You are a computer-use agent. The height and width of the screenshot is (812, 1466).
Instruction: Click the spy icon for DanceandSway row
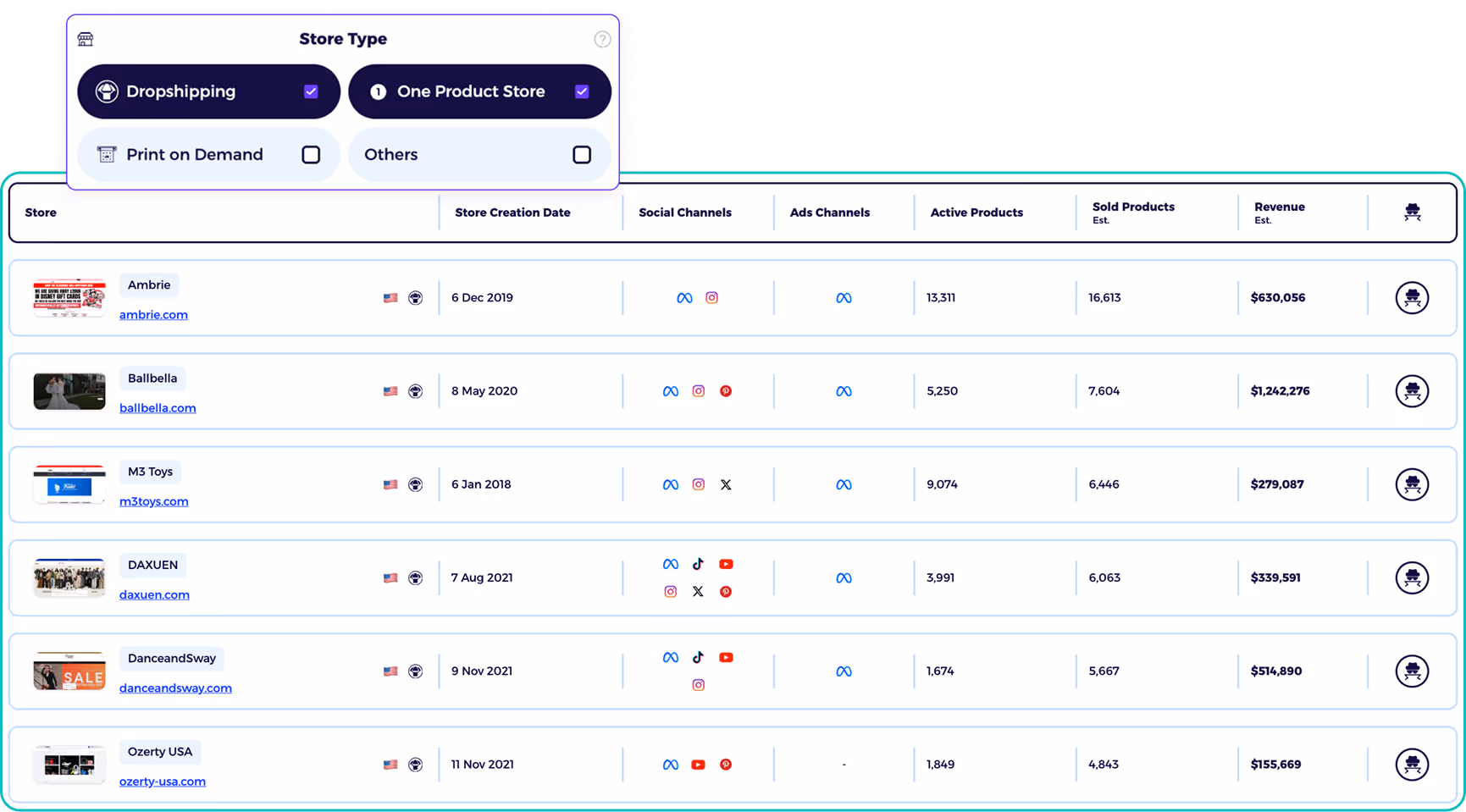click(x=1412, y=671)
